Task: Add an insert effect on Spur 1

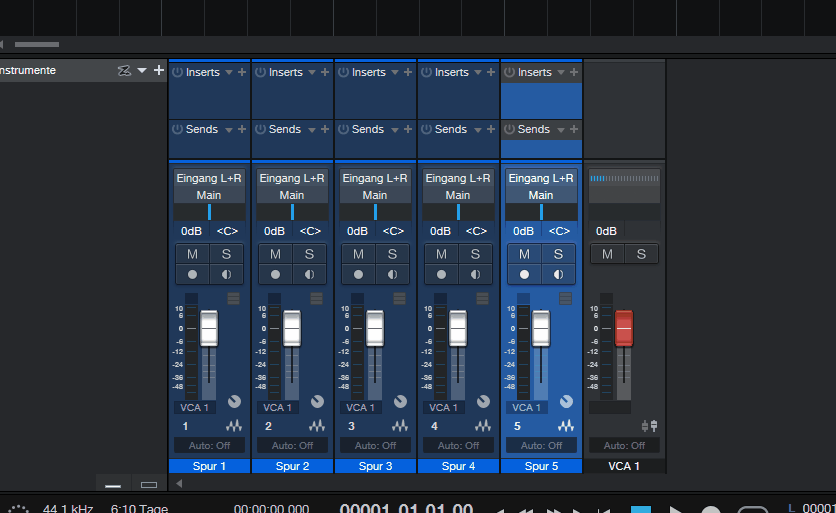Action: coord(242,72)
